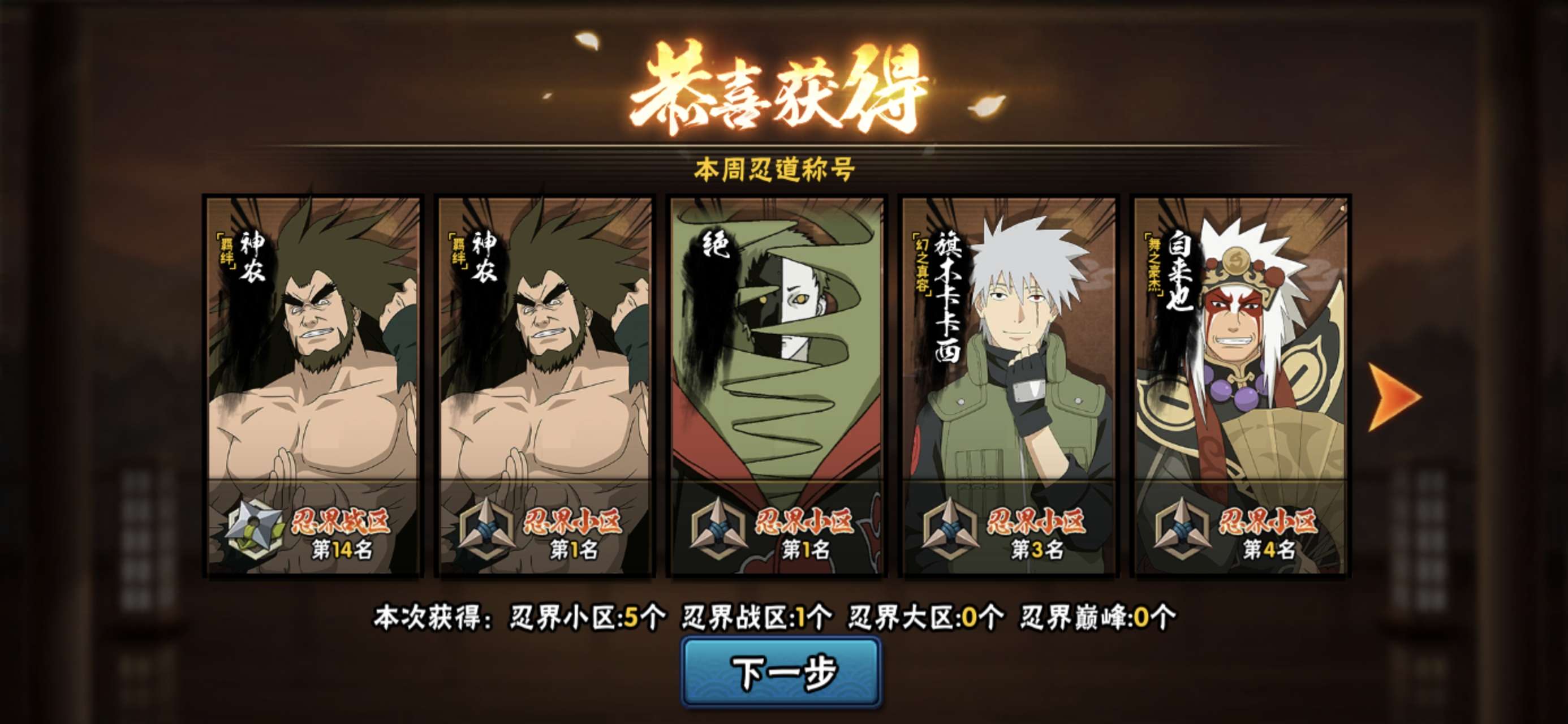Viewport: 1568px width, 724px height.
Task: Tap the kunai badge icon on Kakashi card
Action: [x=950, y=528]
